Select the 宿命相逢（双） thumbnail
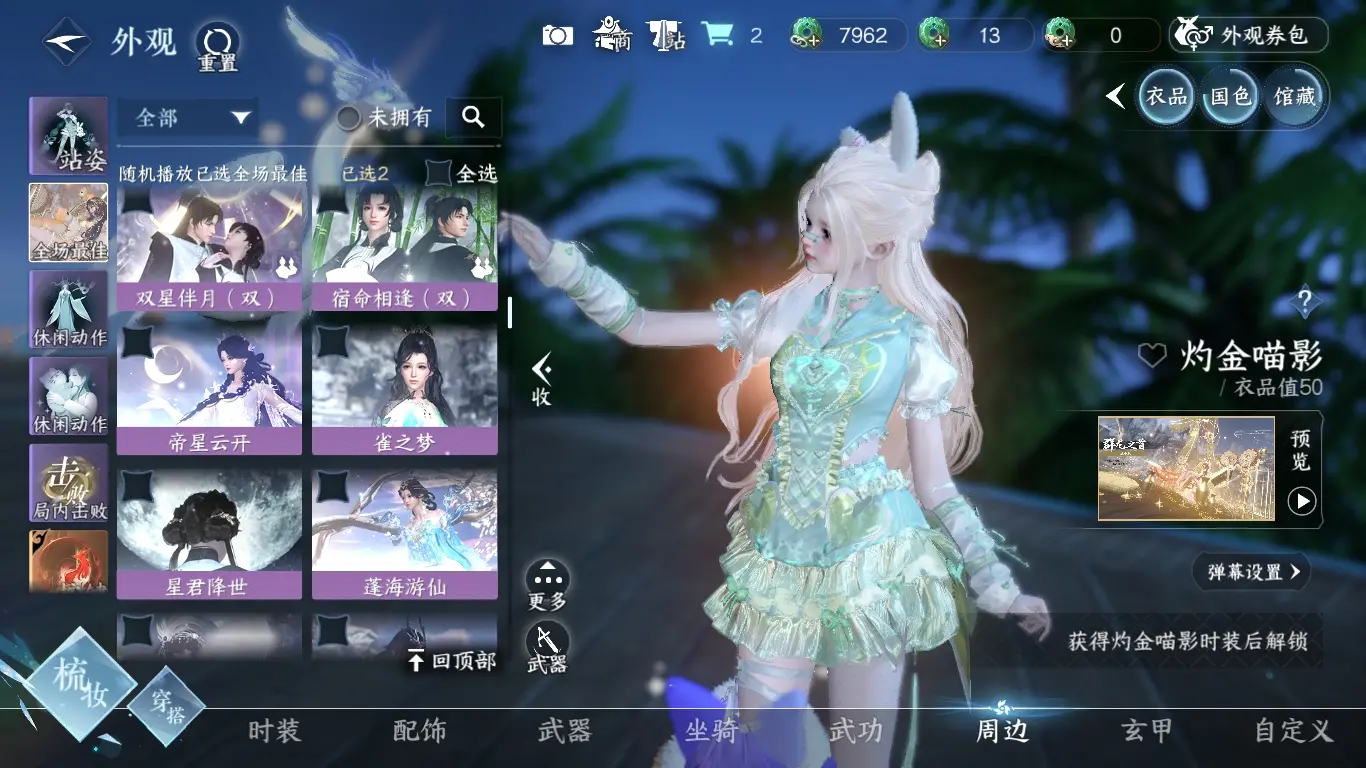 tap(405, 247)
